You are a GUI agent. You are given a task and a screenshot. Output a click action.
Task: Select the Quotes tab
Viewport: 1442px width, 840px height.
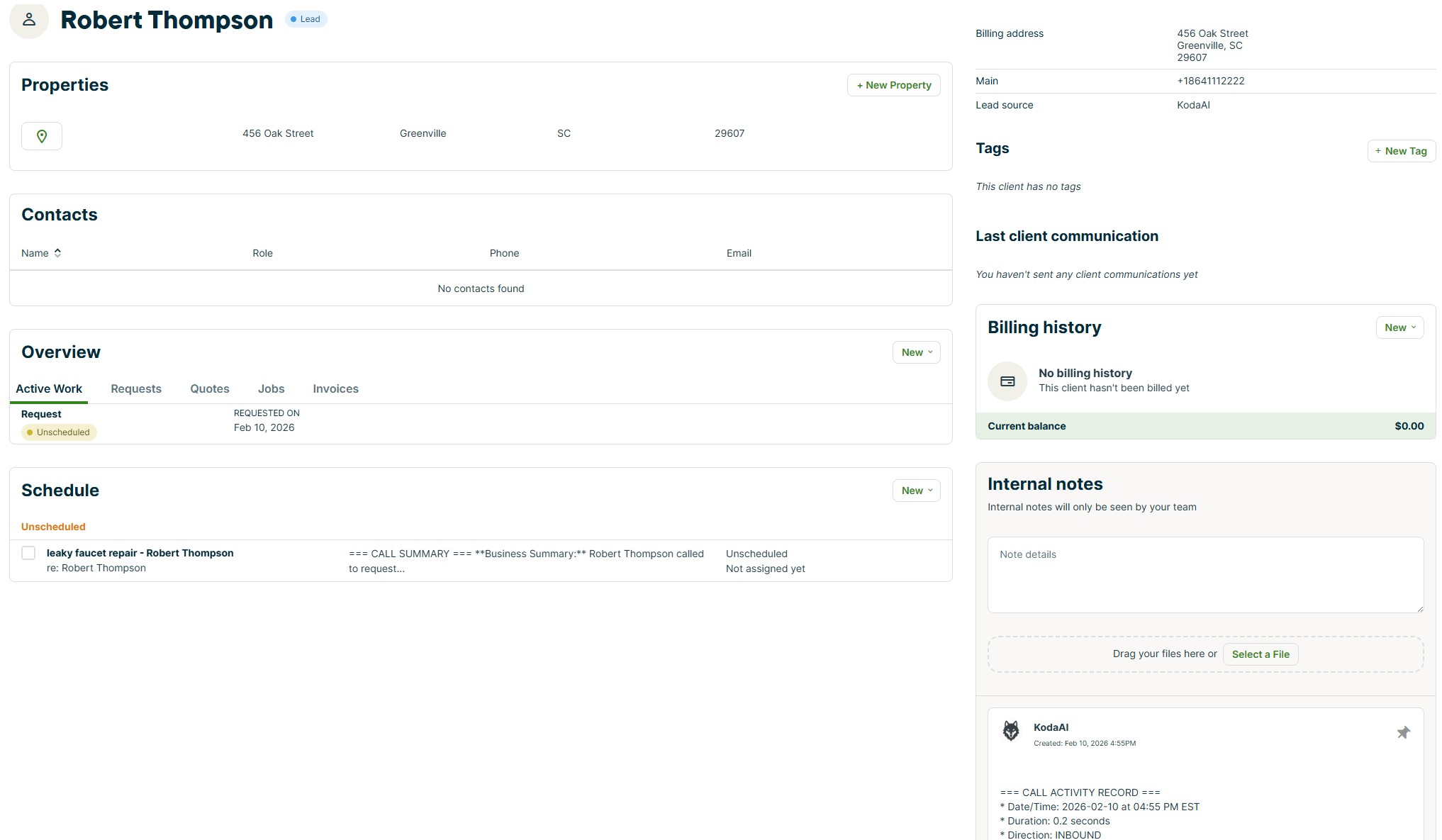tap(209, 388)
